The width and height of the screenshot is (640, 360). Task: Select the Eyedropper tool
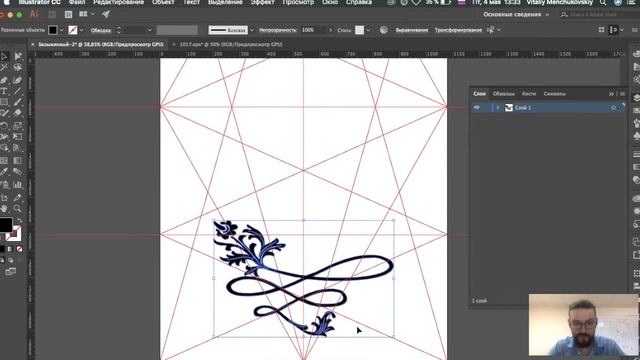4,172
